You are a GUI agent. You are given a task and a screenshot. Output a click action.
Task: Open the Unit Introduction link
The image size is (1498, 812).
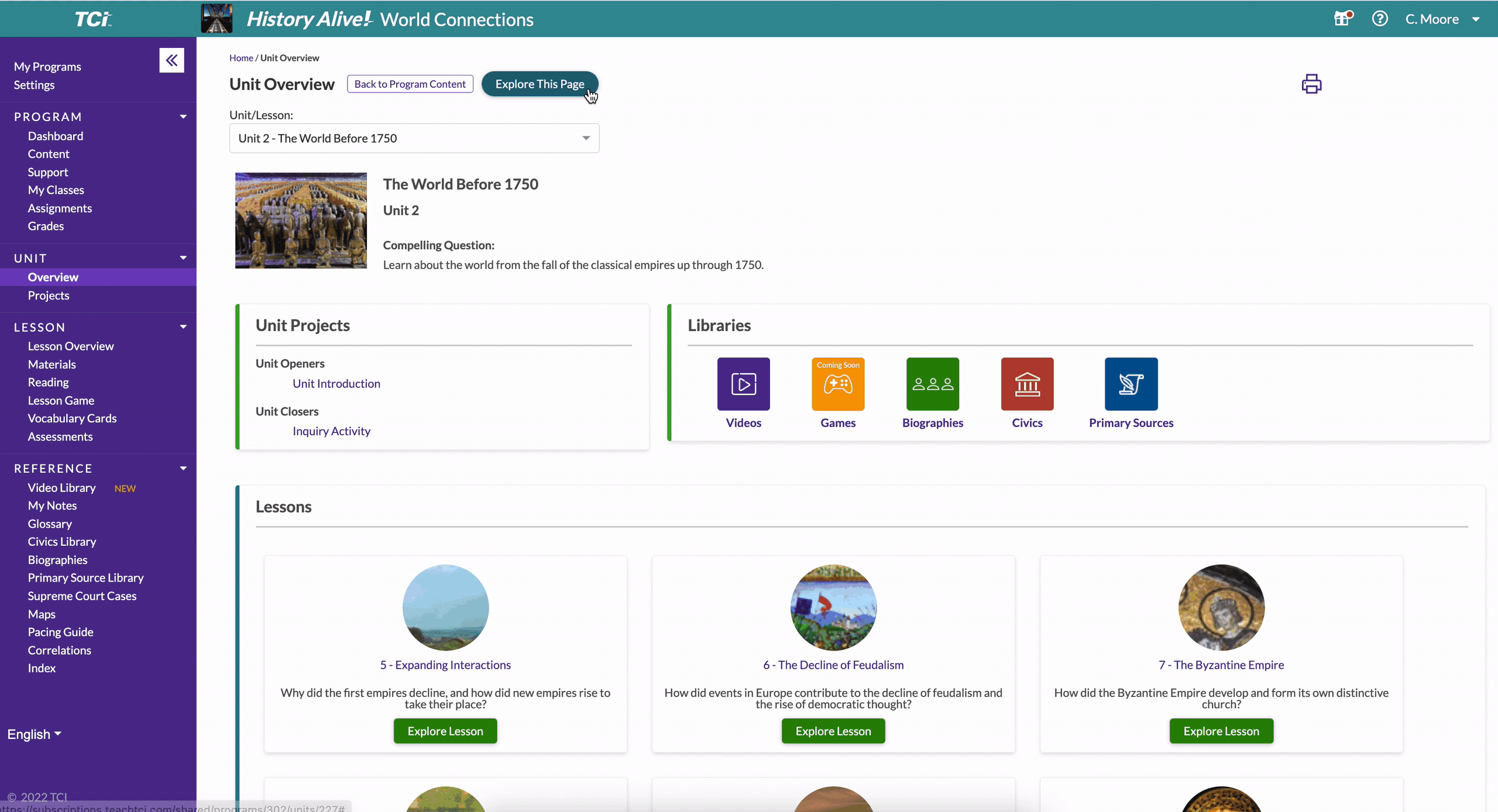(336, 383)
